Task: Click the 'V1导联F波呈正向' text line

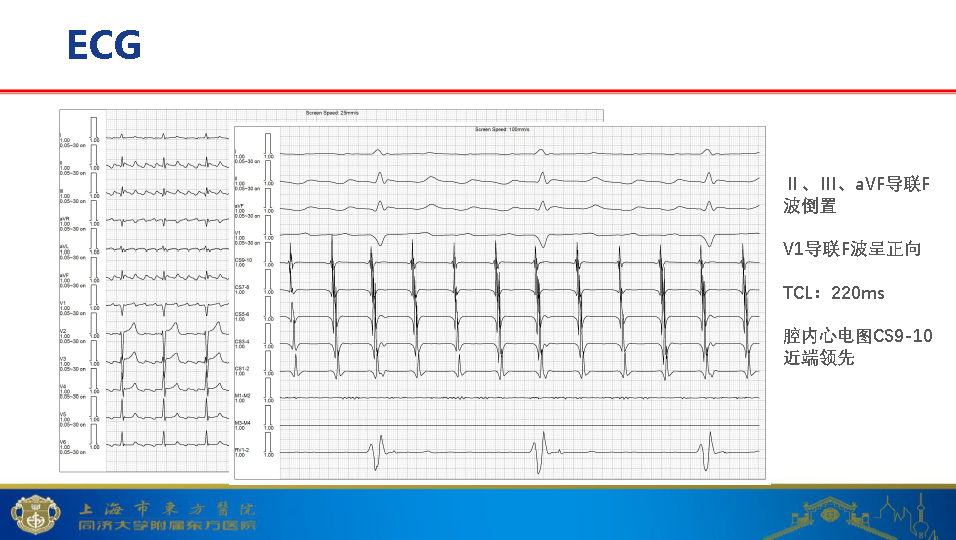Action: pos(852,249)
